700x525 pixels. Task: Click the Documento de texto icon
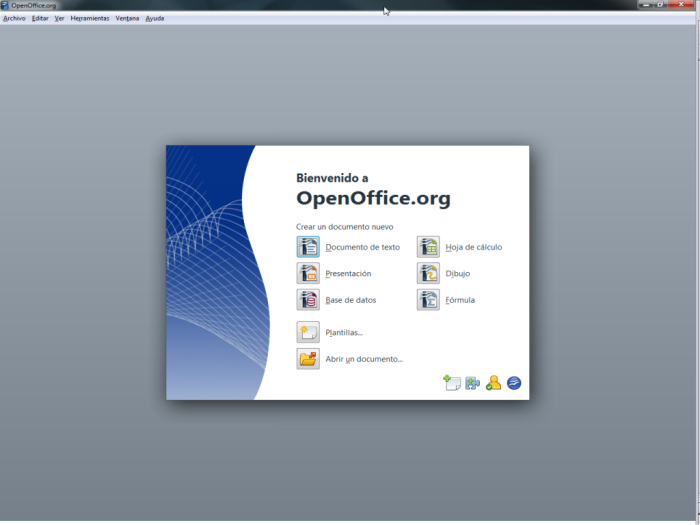pos(308,247)
